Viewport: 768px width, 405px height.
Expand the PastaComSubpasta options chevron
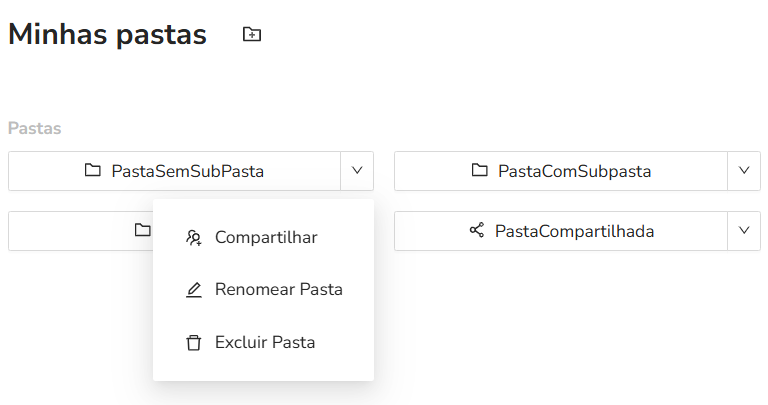(x=743, y=171)
